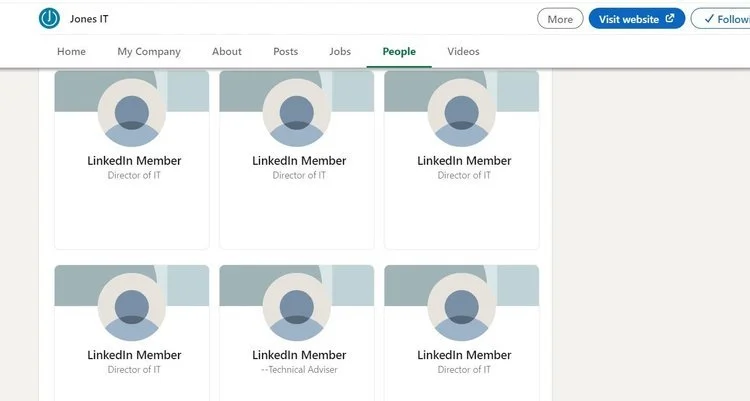
Task: Click first row middle member avatar
Action: (x=297, y=113)
